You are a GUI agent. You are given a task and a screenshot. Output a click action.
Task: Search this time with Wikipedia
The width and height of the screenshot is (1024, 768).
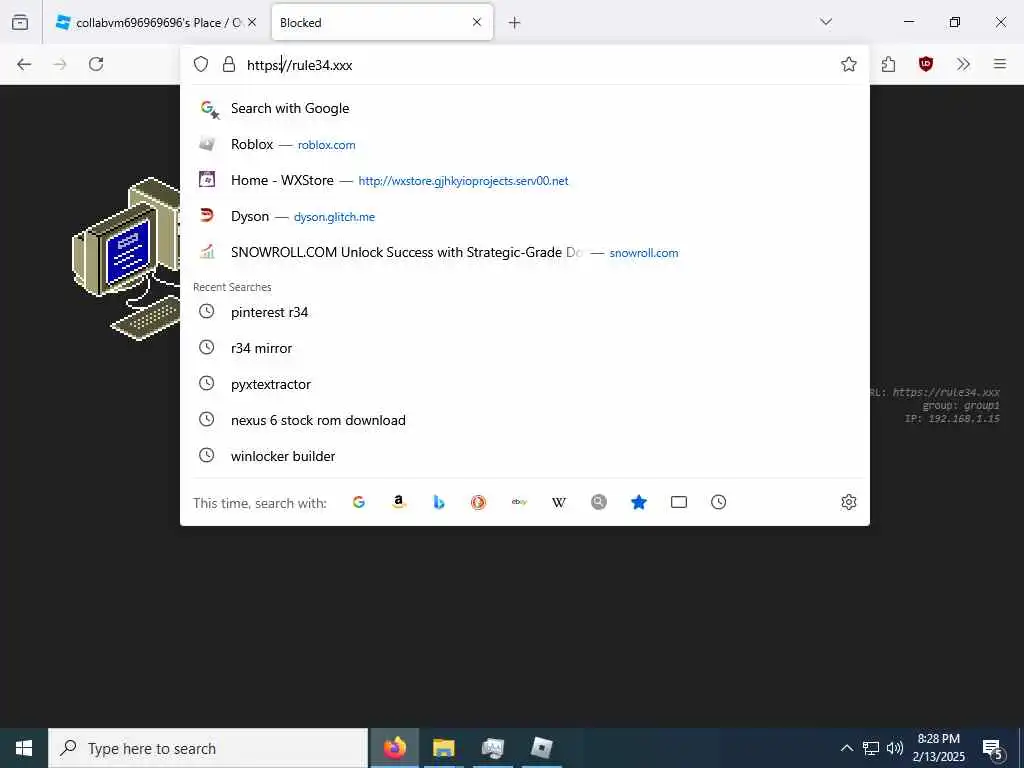(559, 502)
